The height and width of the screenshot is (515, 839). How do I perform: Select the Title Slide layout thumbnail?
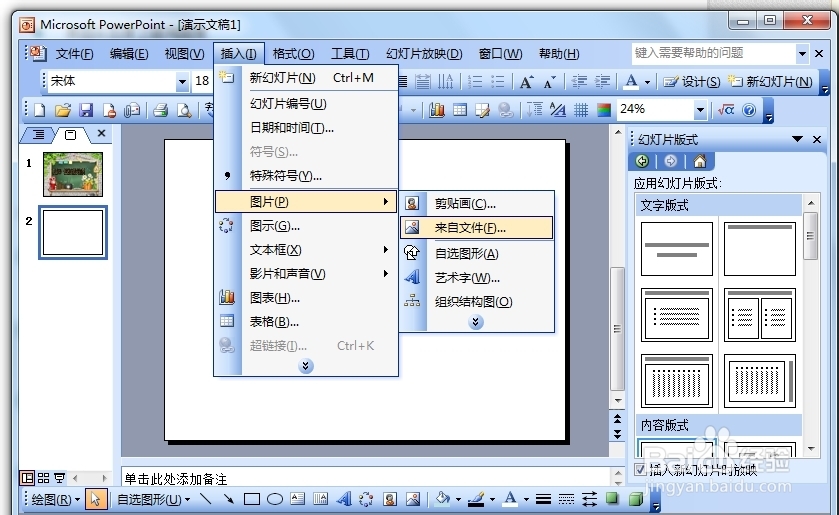coord(676,249)
